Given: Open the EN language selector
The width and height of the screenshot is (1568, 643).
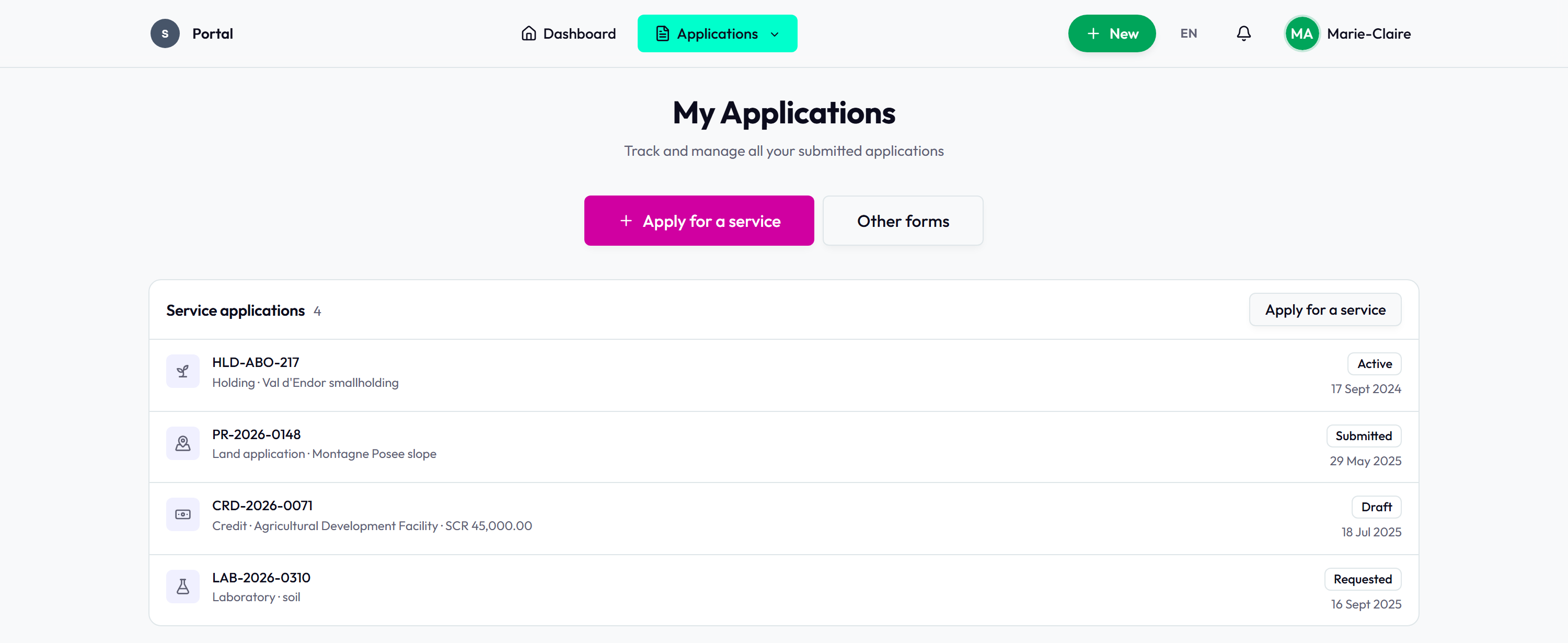Looking at the screenshot, I should click(x=1188, y=33).
